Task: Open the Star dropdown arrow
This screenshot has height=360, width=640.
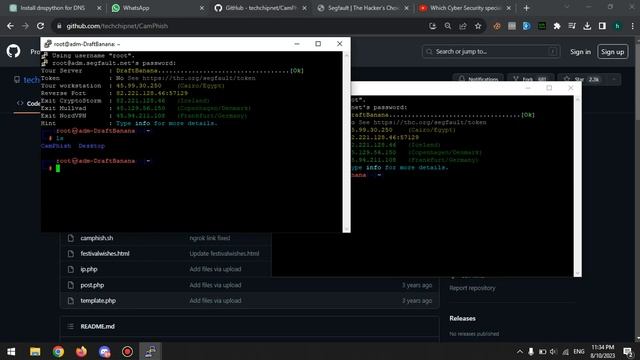Action: [x=613, y=79]
